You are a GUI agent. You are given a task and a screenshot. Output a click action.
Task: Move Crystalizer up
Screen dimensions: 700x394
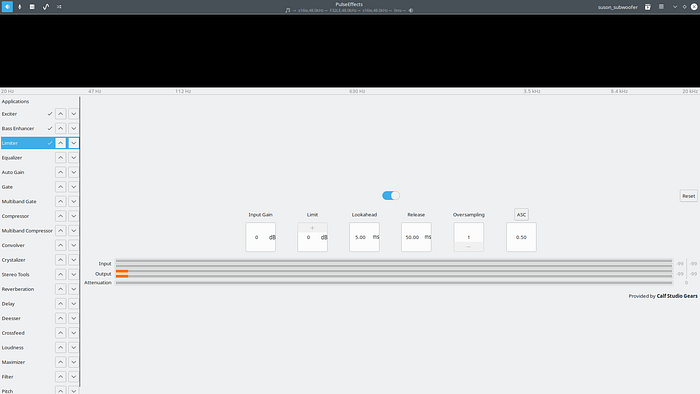[x=61, y=260]
